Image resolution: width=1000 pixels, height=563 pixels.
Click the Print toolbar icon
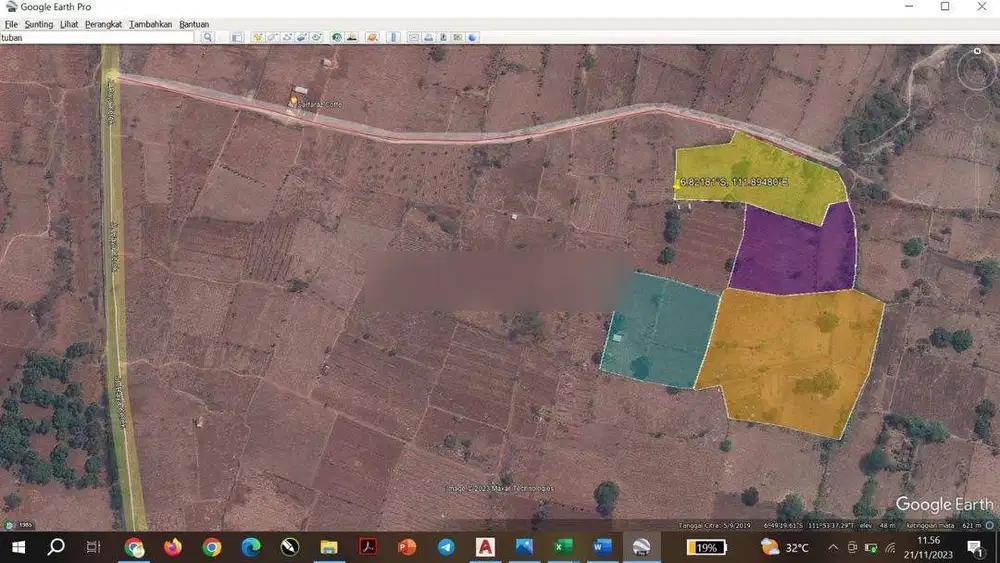428,37
